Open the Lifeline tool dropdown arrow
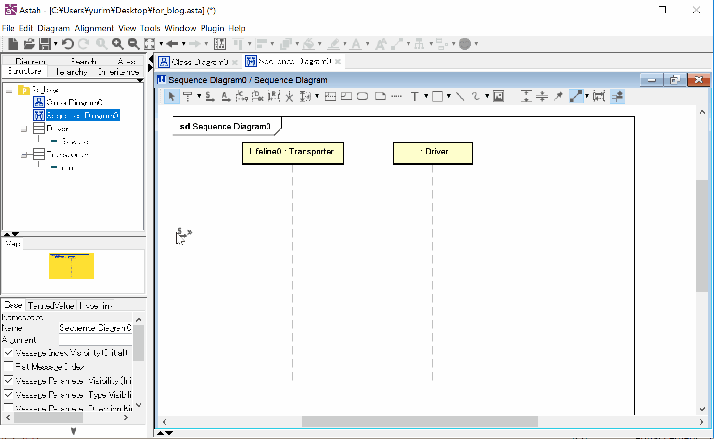Screen dimensions: 714x439 (199, 96)
